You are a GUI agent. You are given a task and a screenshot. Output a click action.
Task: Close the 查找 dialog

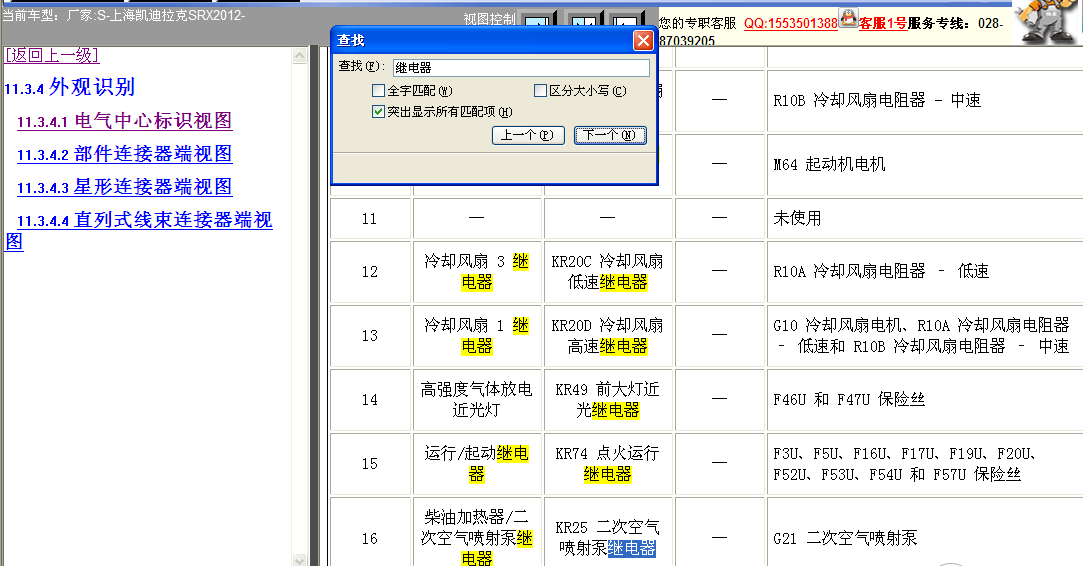click(x=643, y=41)
